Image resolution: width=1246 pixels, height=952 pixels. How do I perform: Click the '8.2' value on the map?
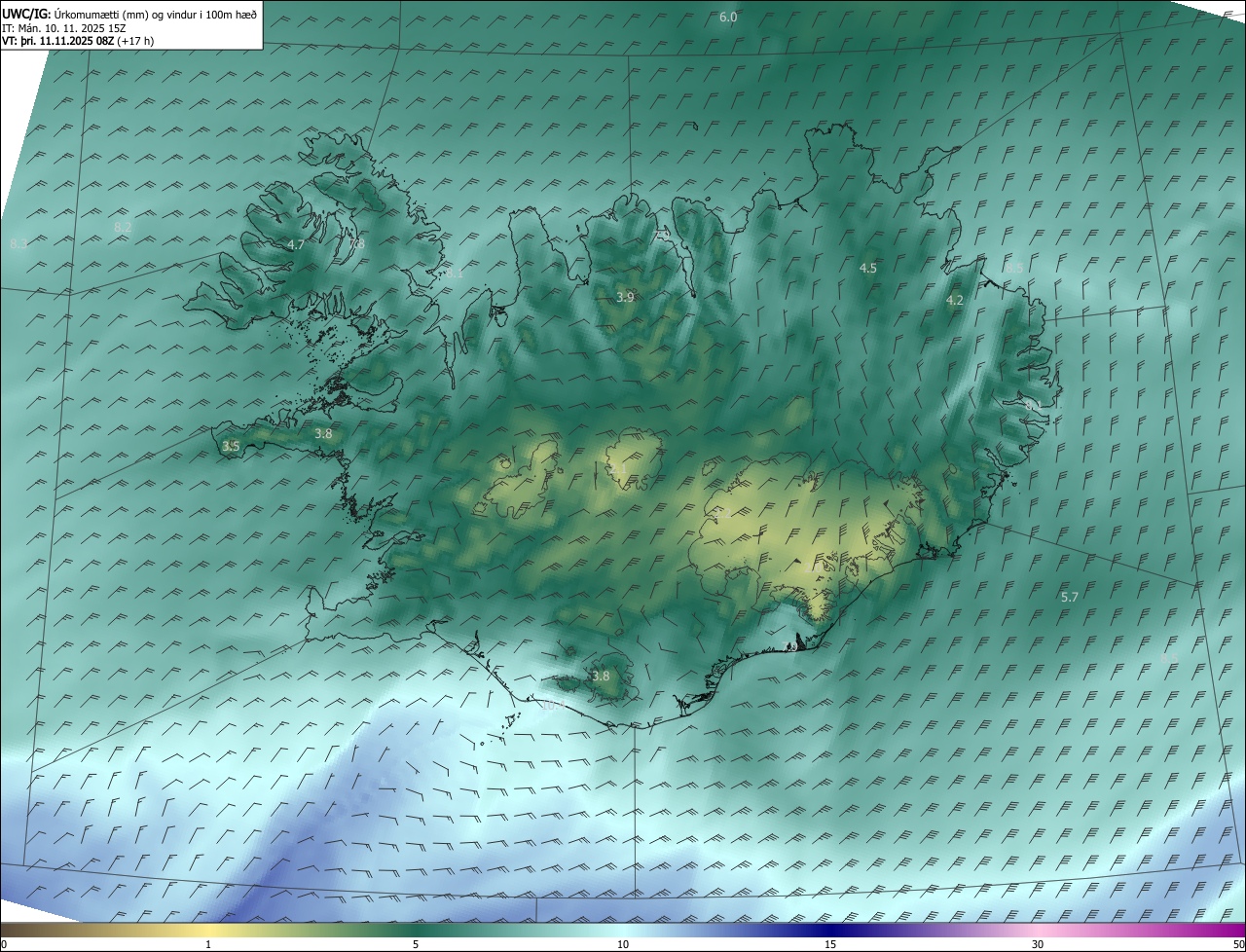pos(123,227)
